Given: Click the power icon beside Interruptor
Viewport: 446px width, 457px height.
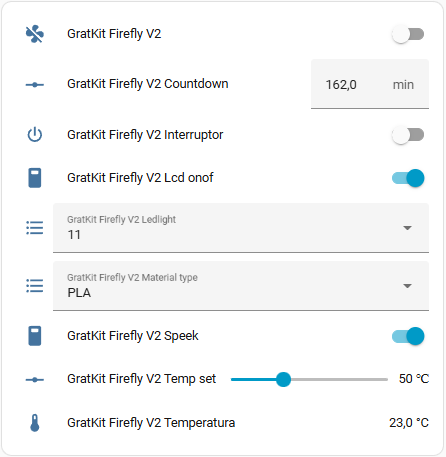Looking at the screenshot, I should pos(35,135).
